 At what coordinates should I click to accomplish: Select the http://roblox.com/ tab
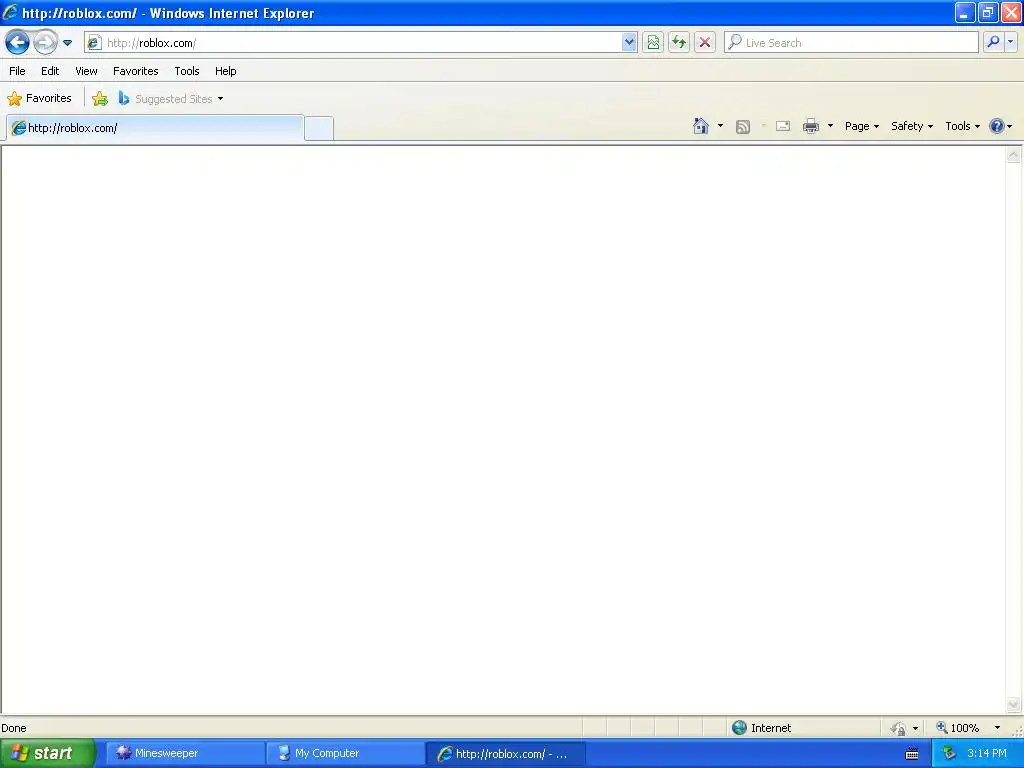(155, 128)
